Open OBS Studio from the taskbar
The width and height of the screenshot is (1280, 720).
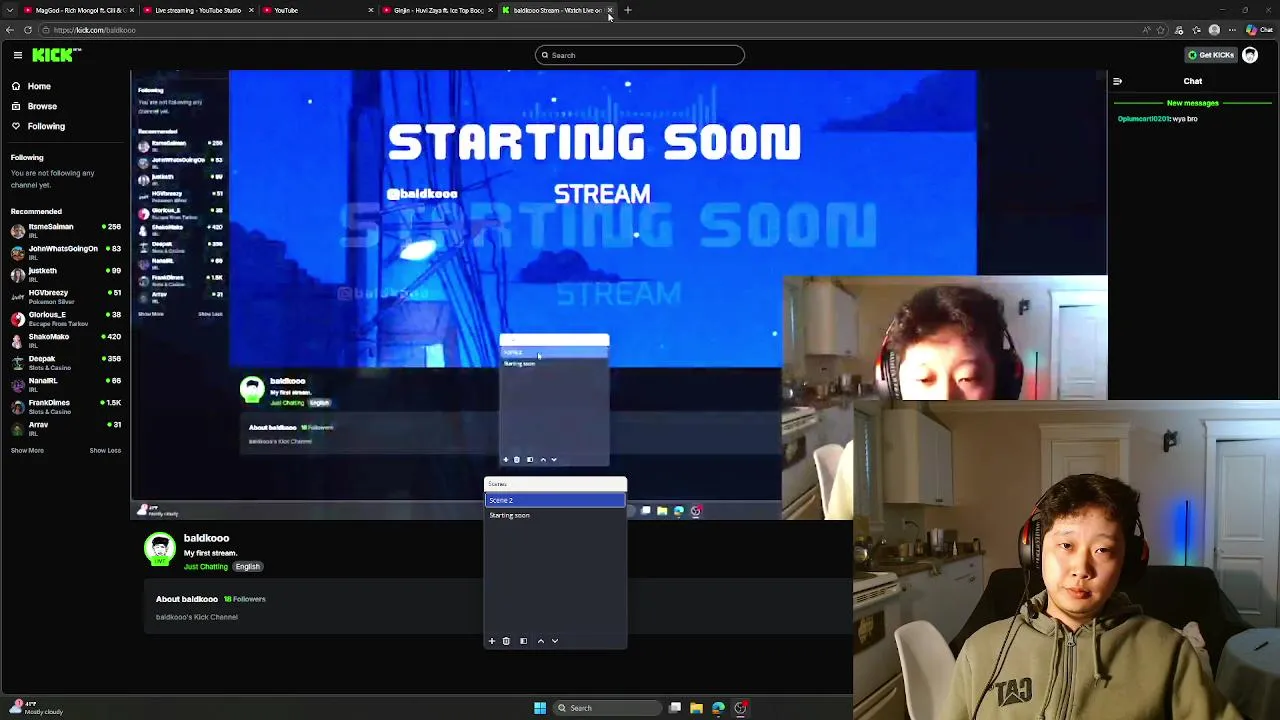coord(740,708)
